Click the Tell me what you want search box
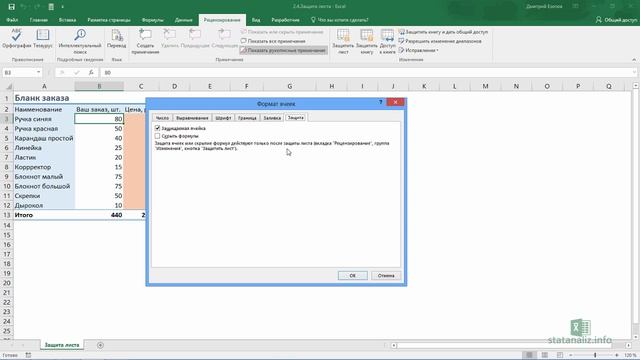 (340, 20)
